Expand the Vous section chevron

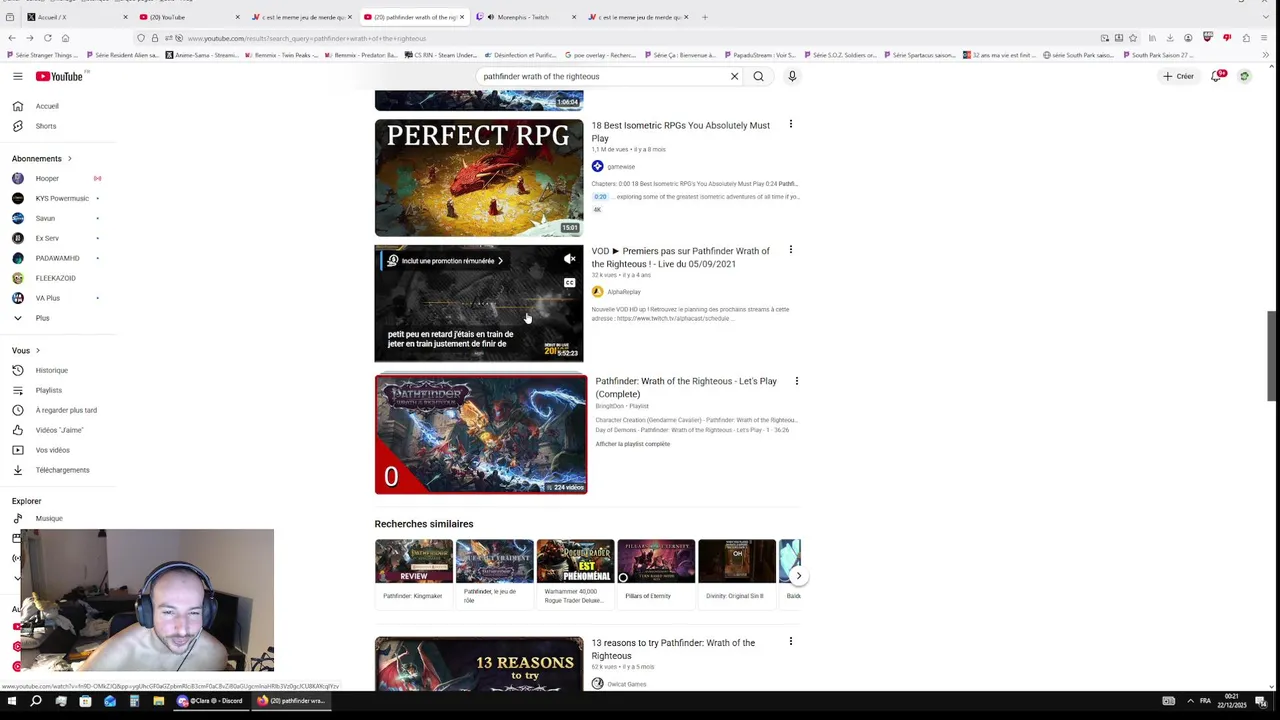coord(38,350)
